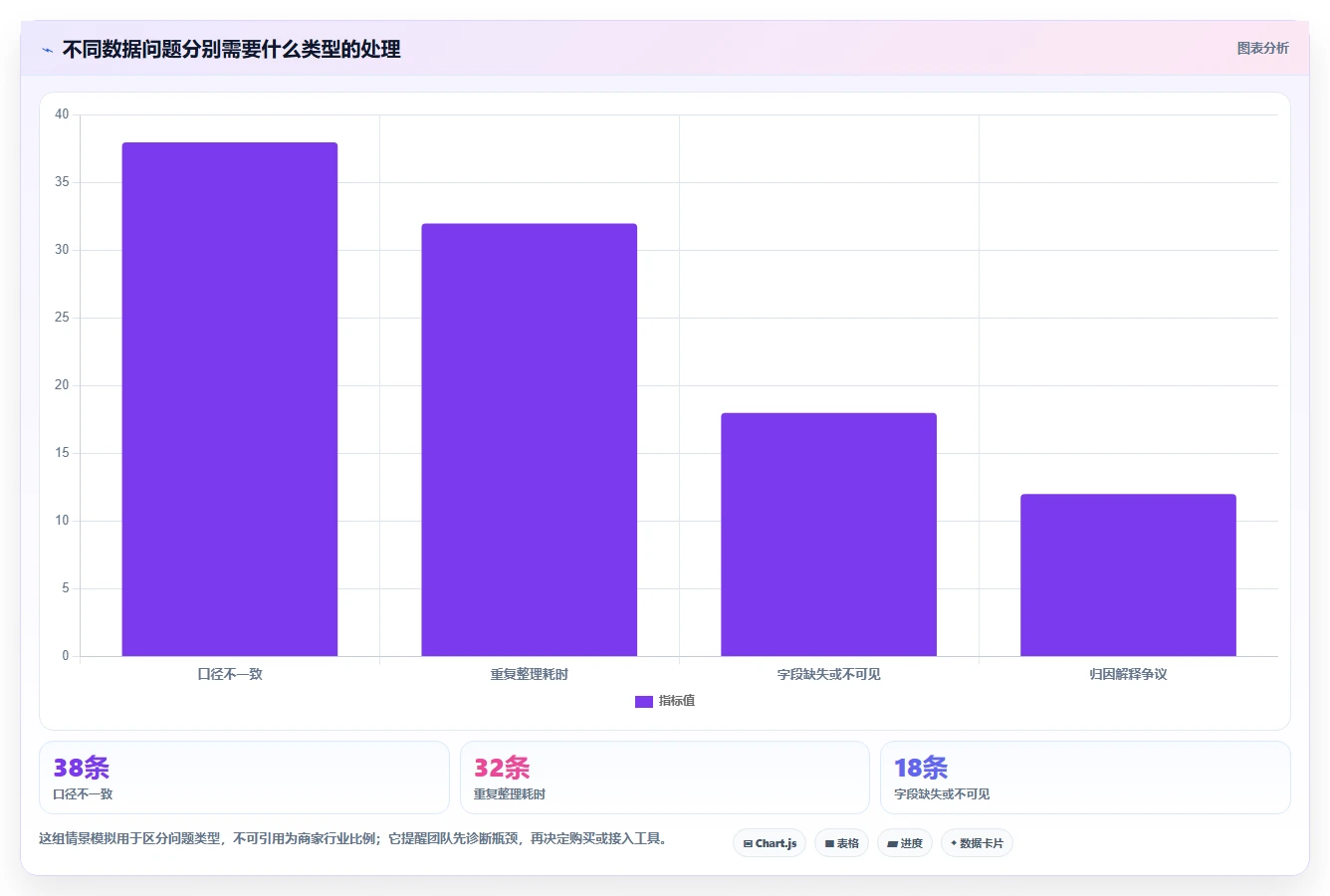
Task: Click the 字段缺失或不可见 bar in the chart
Action: pyautogui.click(x=828, y=535)
